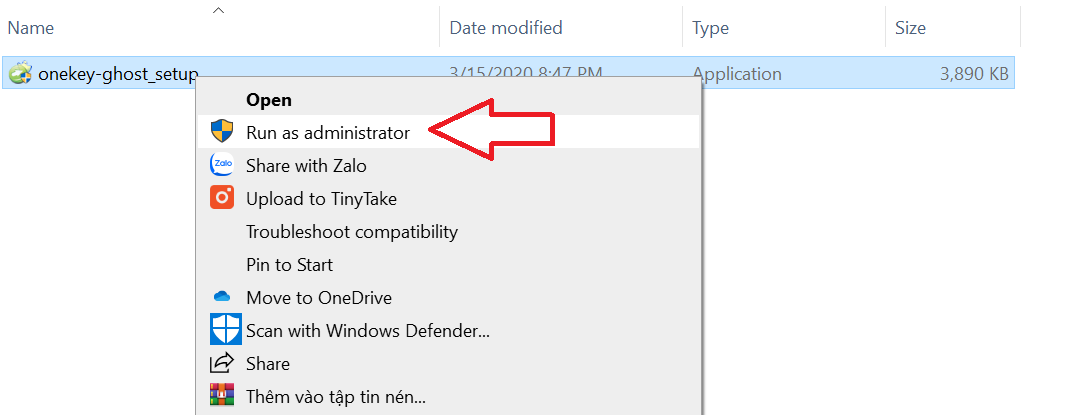Click the Share arrow icon
1085x415 pixels.
click(222, 363)
